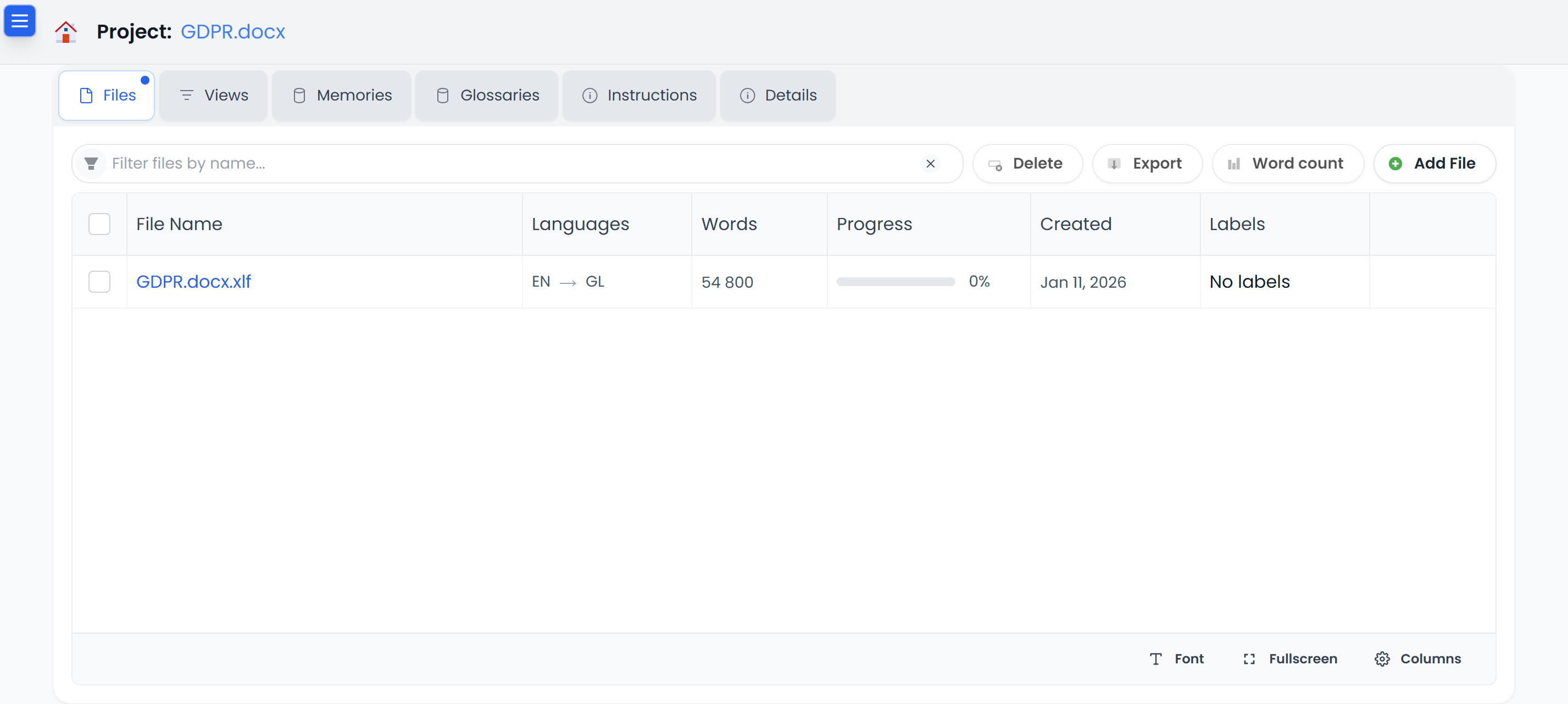Clear the file name filter with the X

[x=930, y=163]
